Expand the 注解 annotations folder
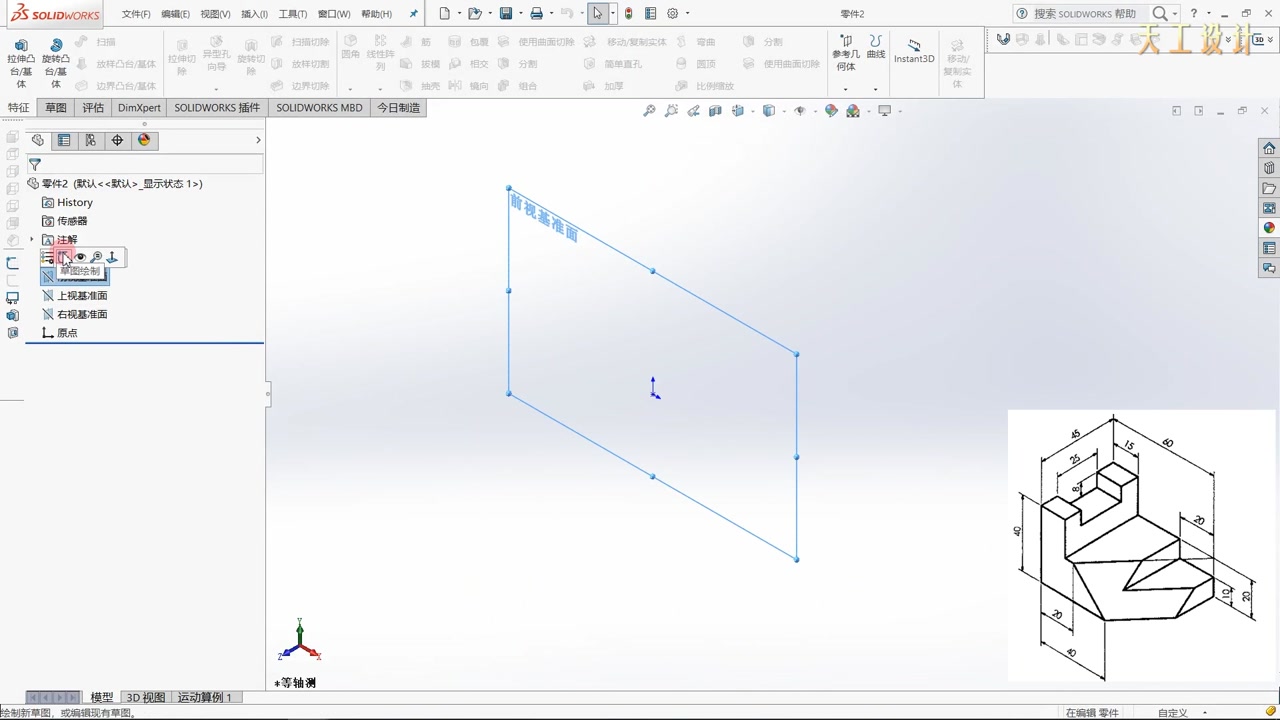1280x720 pixels. tap(32, 240)
